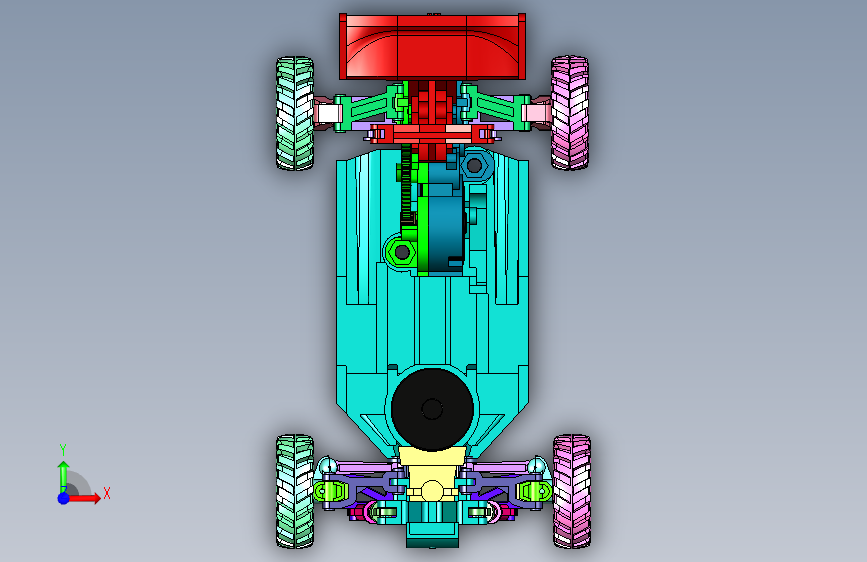Select the red rear wing on the model

[x=432, y=46]
